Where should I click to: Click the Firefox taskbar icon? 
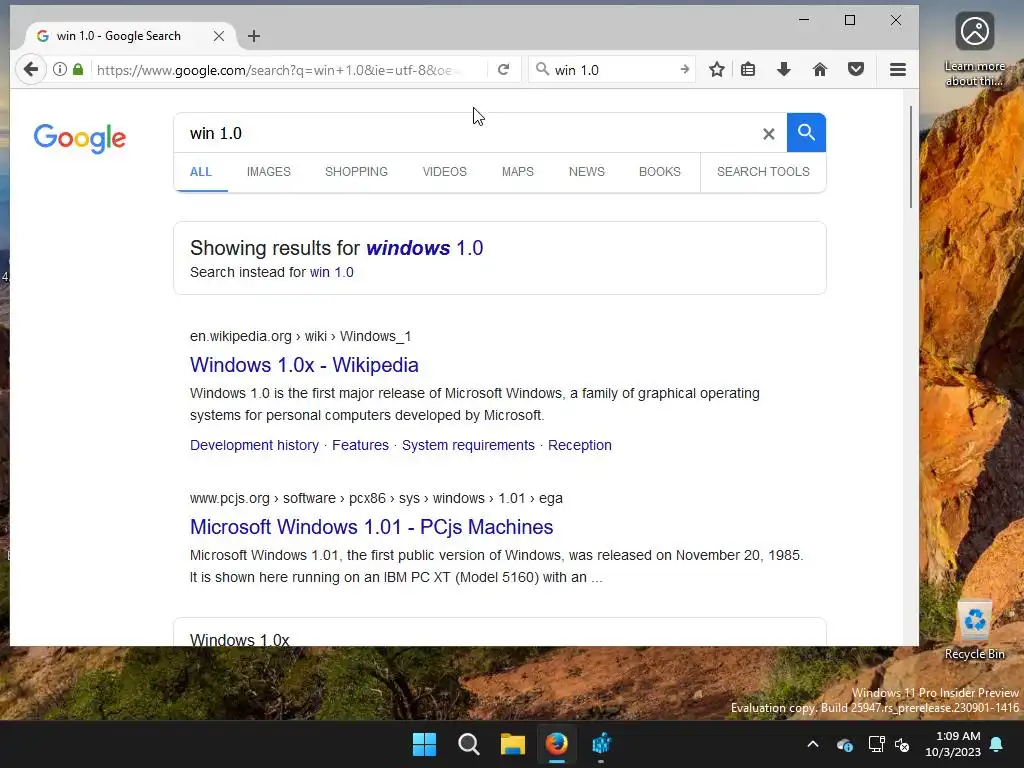(557, 744)
